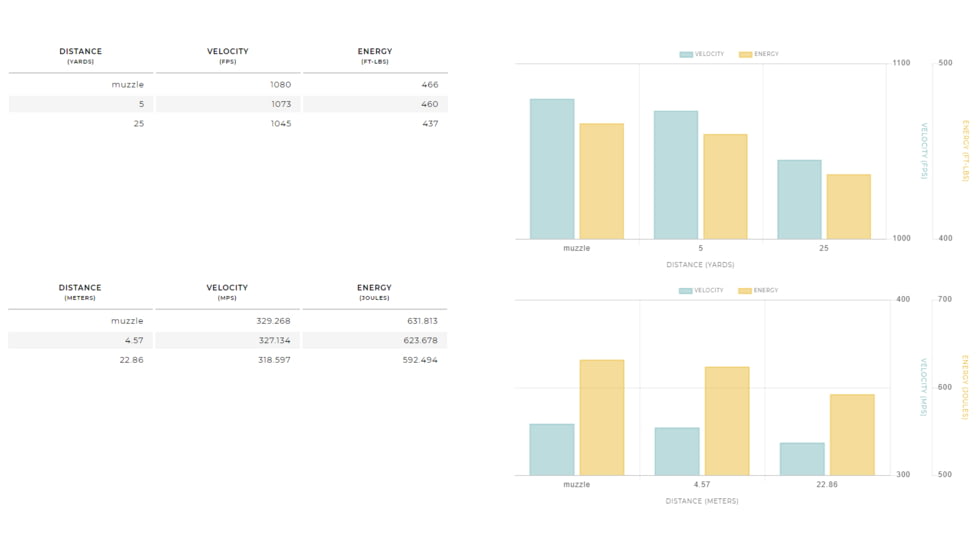Select the 4.57 meter energy bar
Screen dimensions: 978x550
[x=727, y=421]
